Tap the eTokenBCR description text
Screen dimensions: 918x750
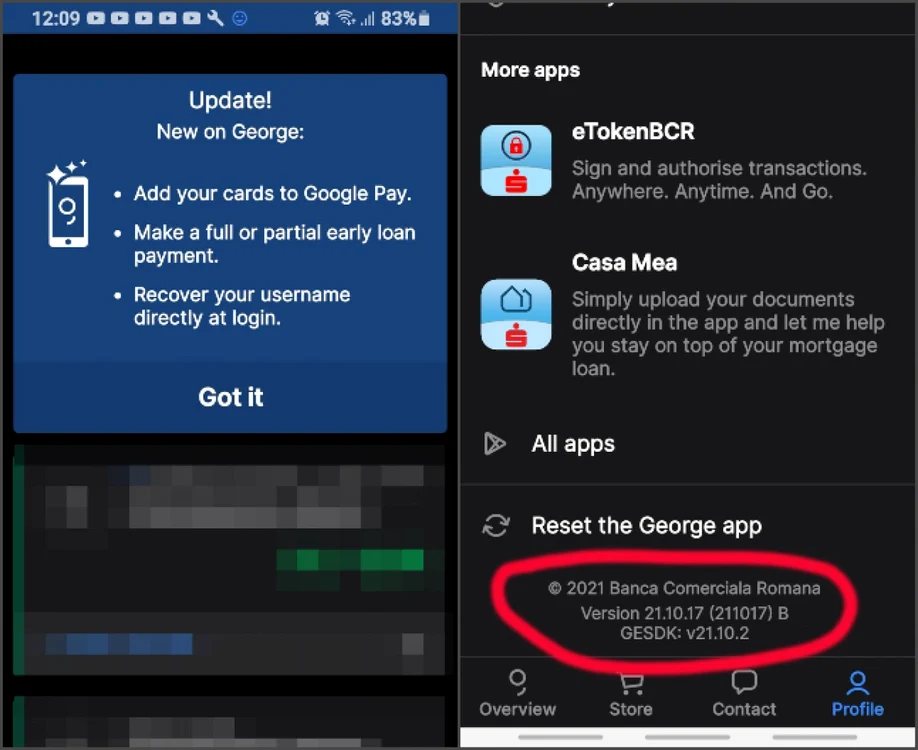[x=719, y=180]
